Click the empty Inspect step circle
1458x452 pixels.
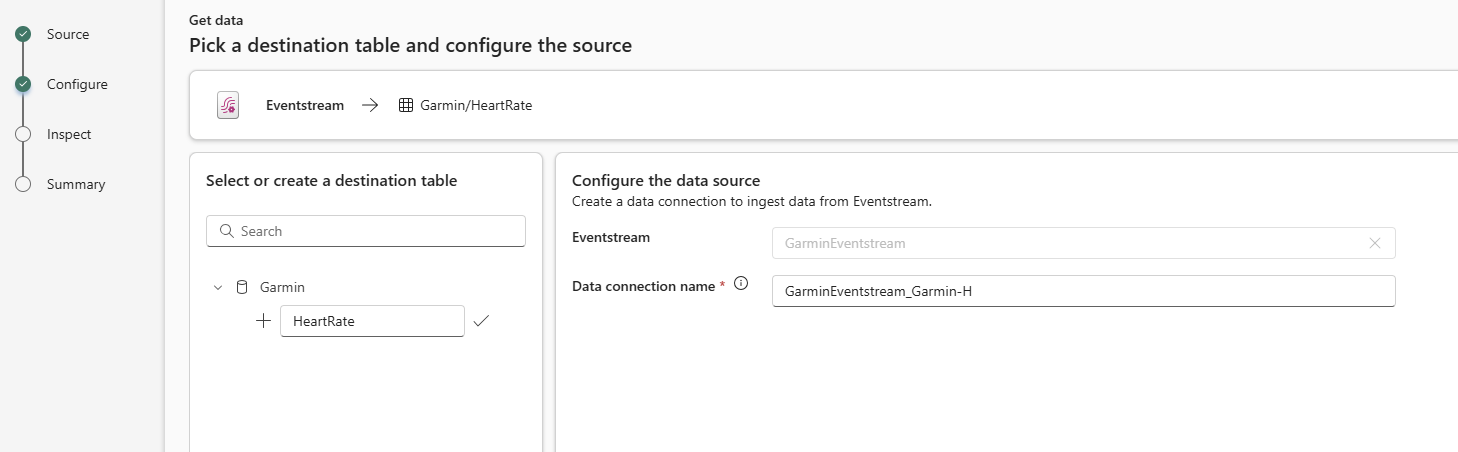click(23, 134)
